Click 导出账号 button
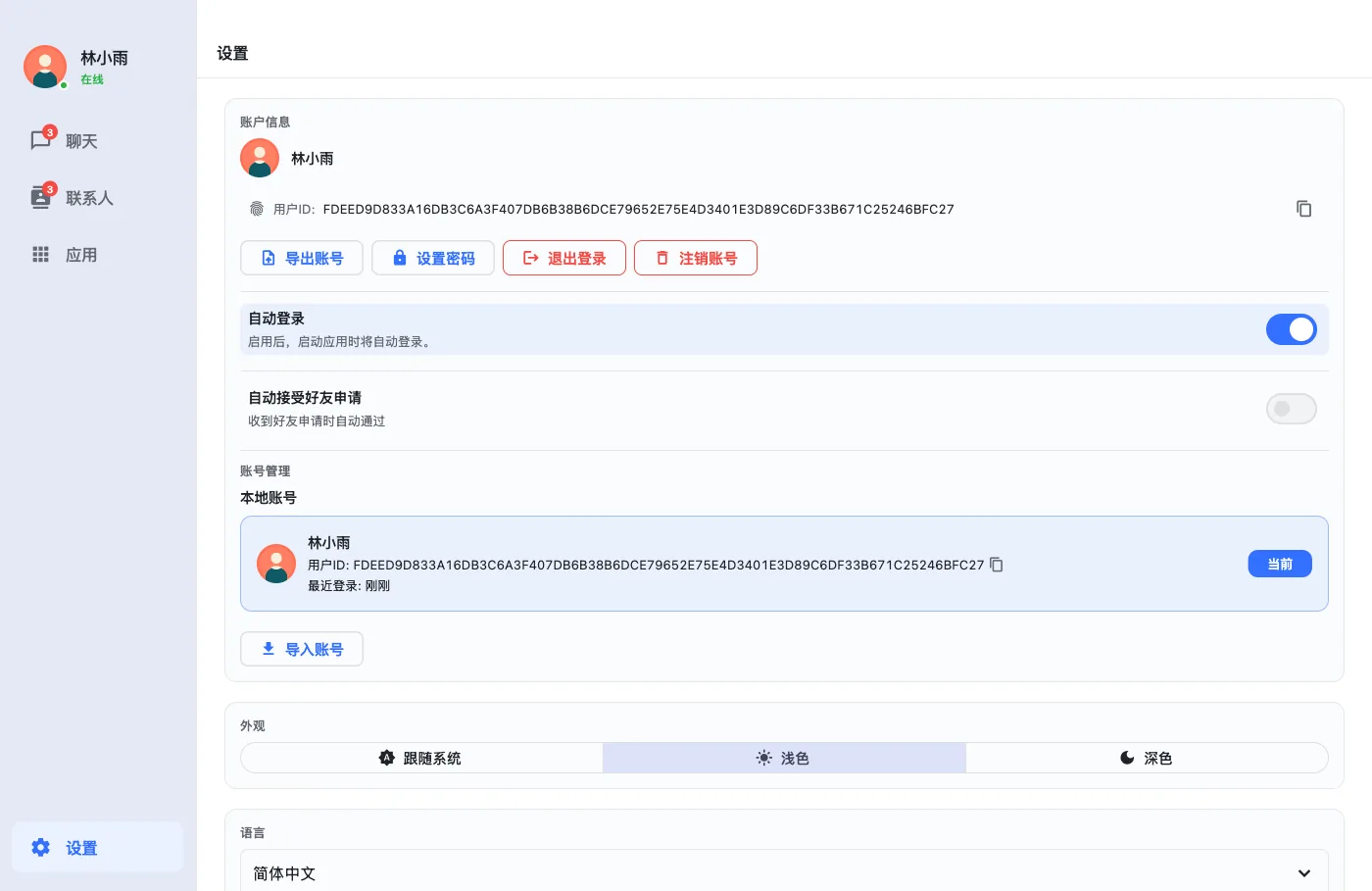This screenshot has height=891, width=1372. point(302,258)
